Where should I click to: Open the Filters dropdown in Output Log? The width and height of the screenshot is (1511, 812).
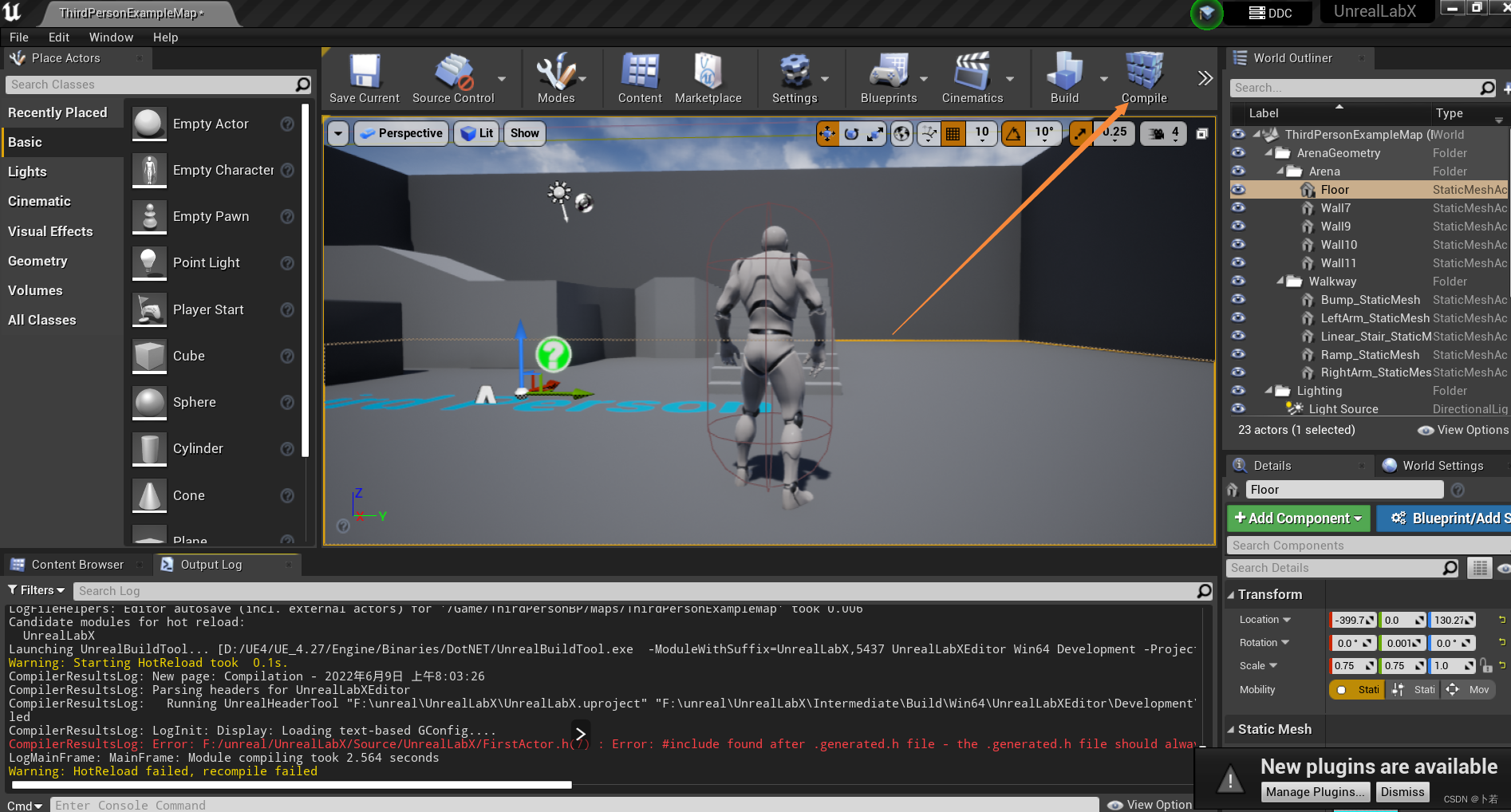click(37, 590)
